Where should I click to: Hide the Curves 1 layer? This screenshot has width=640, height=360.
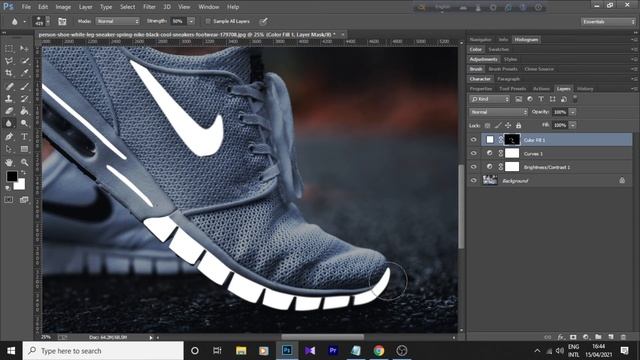point(473,153)
